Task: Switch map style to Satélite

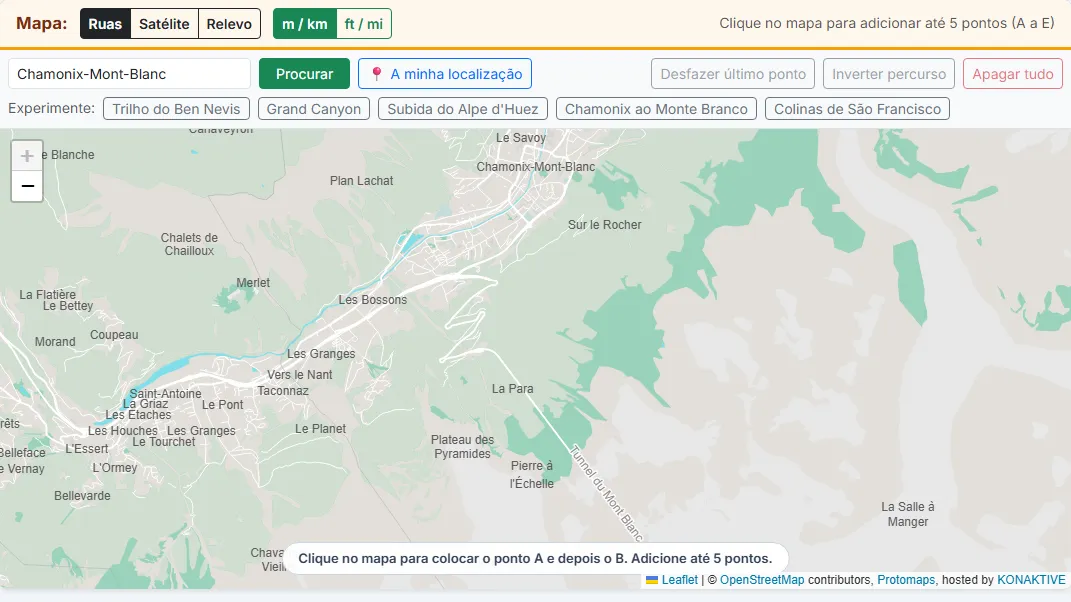Action: coord(164,24)
